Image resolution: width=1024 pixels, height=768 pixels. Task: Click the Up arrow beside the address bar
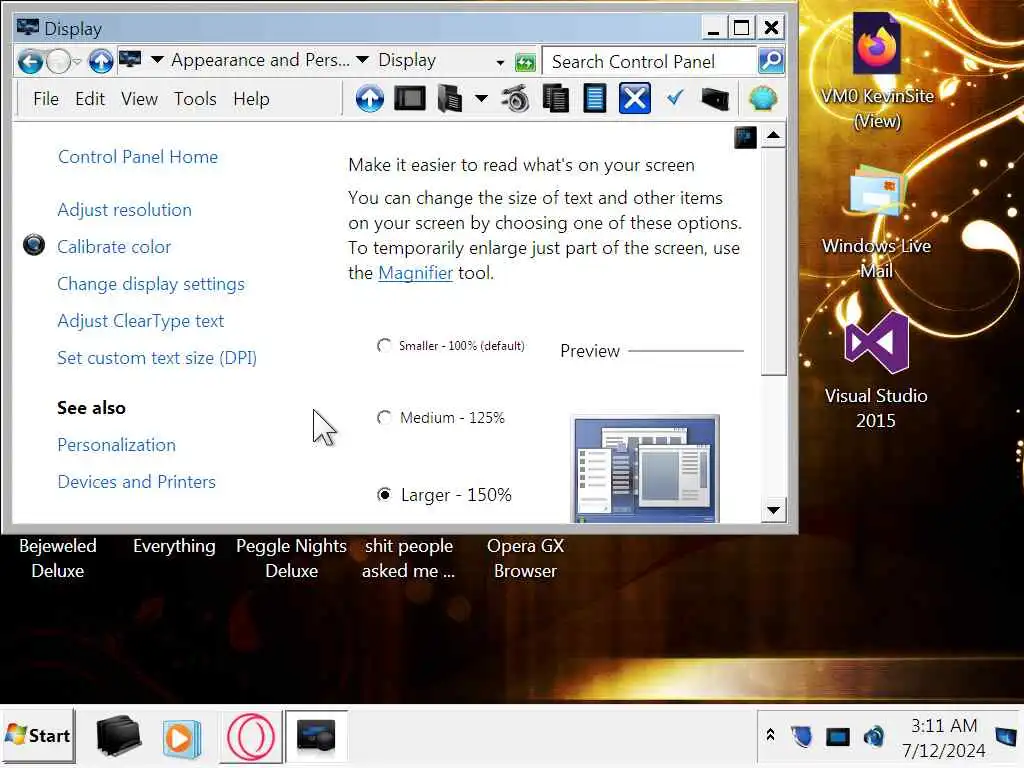[x=101, y=61]
